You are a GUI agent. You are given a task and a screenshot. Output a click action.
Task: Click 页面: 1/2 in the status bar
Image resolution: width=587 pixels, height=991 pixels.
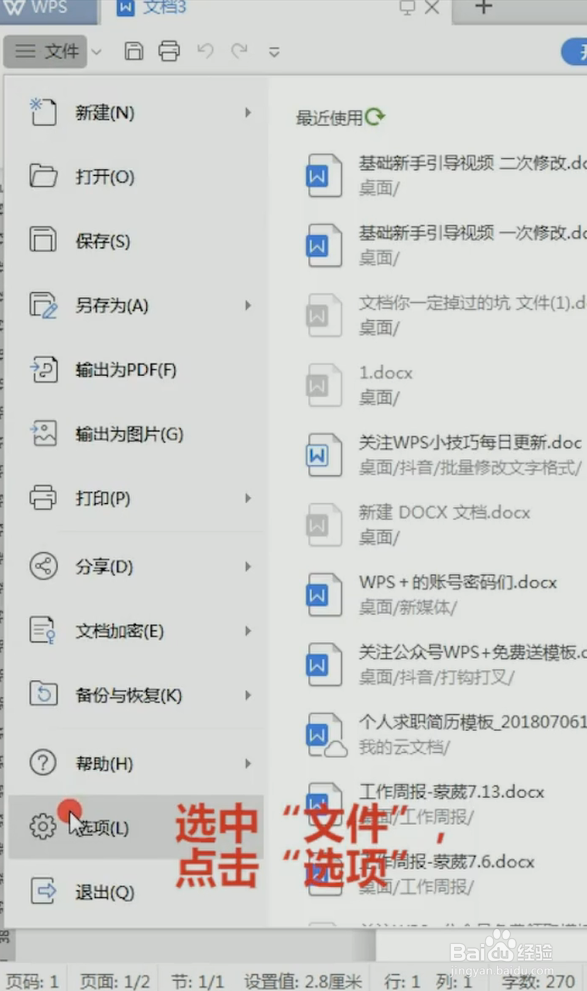coord(114,981)
